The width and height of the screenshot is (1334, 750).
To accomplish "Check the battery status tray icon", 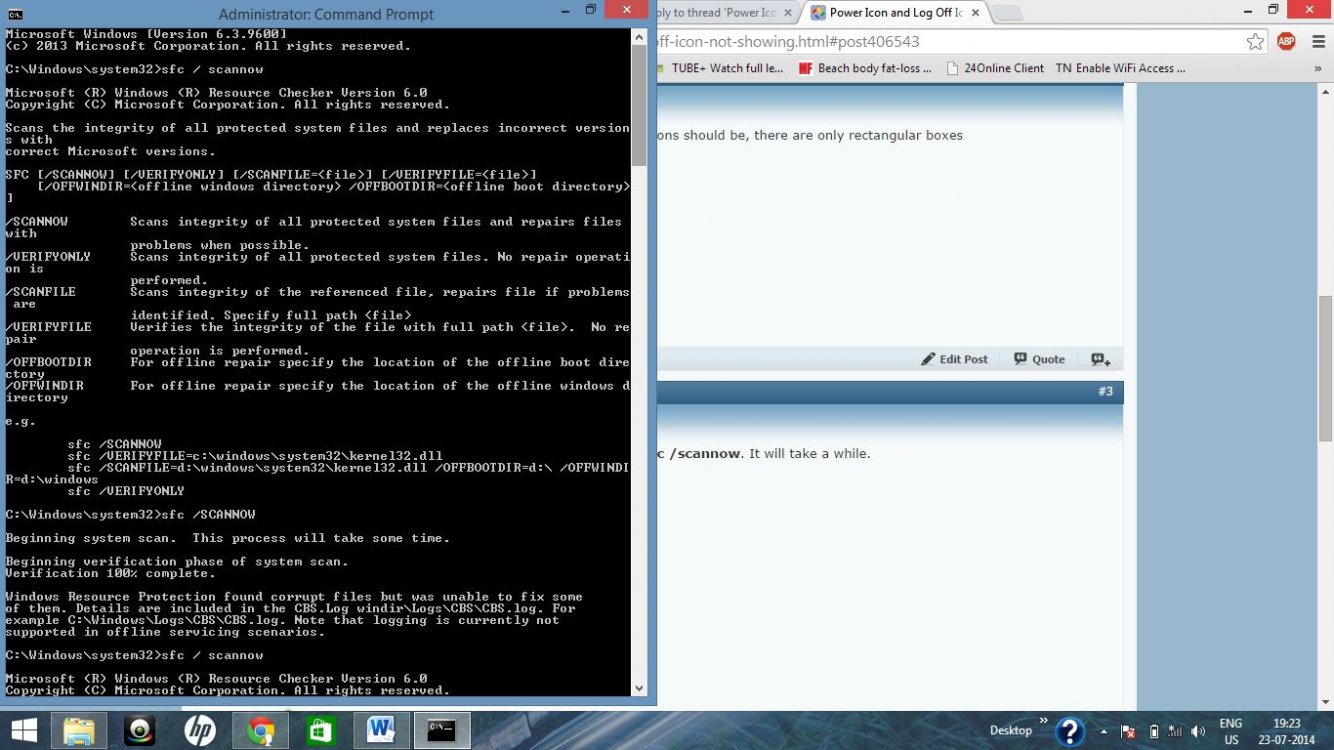I will [1154, 732].
